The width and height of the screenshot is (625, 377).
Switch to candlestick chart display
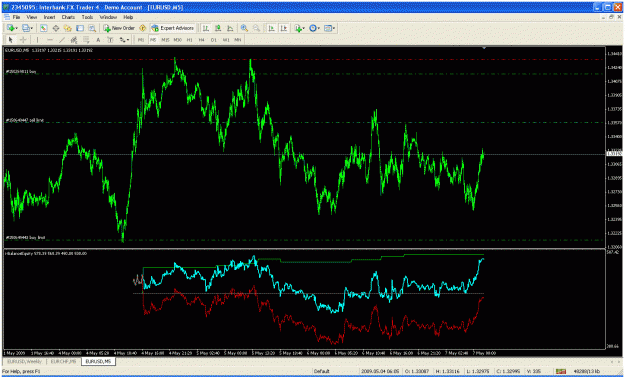[x=218, y=28]
